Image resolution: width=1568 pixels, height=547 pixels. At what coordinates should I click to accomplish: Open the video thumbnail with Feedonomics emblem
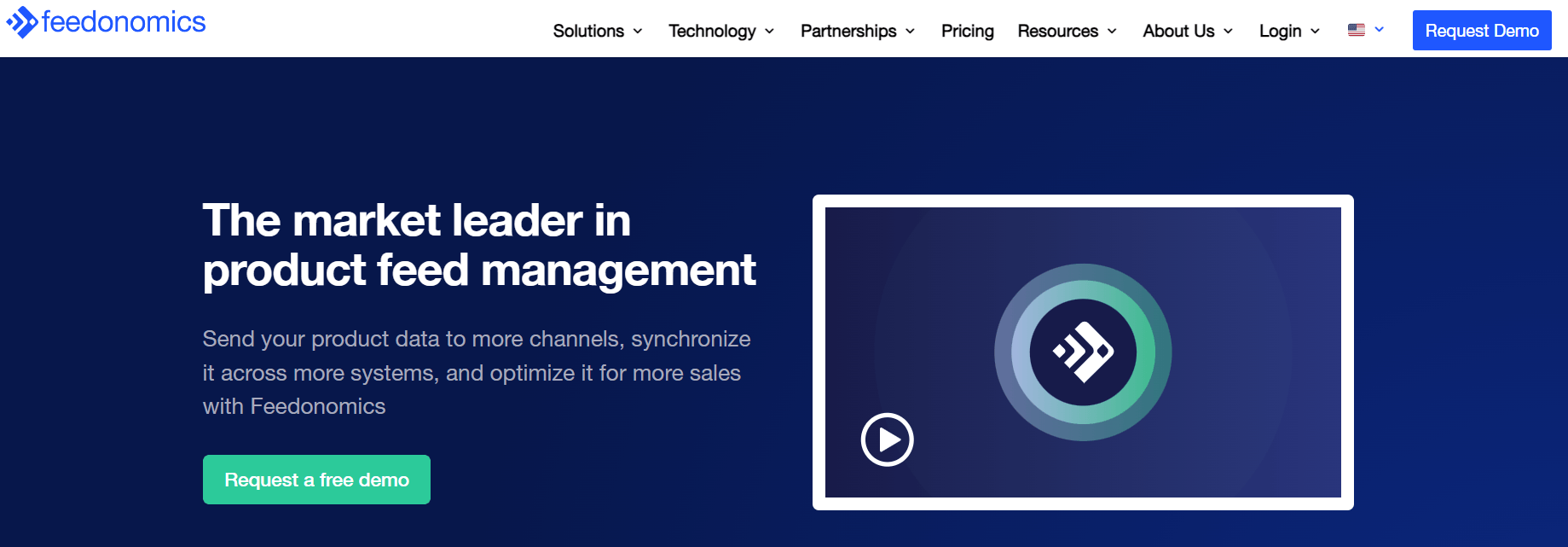click(1083, 352)
